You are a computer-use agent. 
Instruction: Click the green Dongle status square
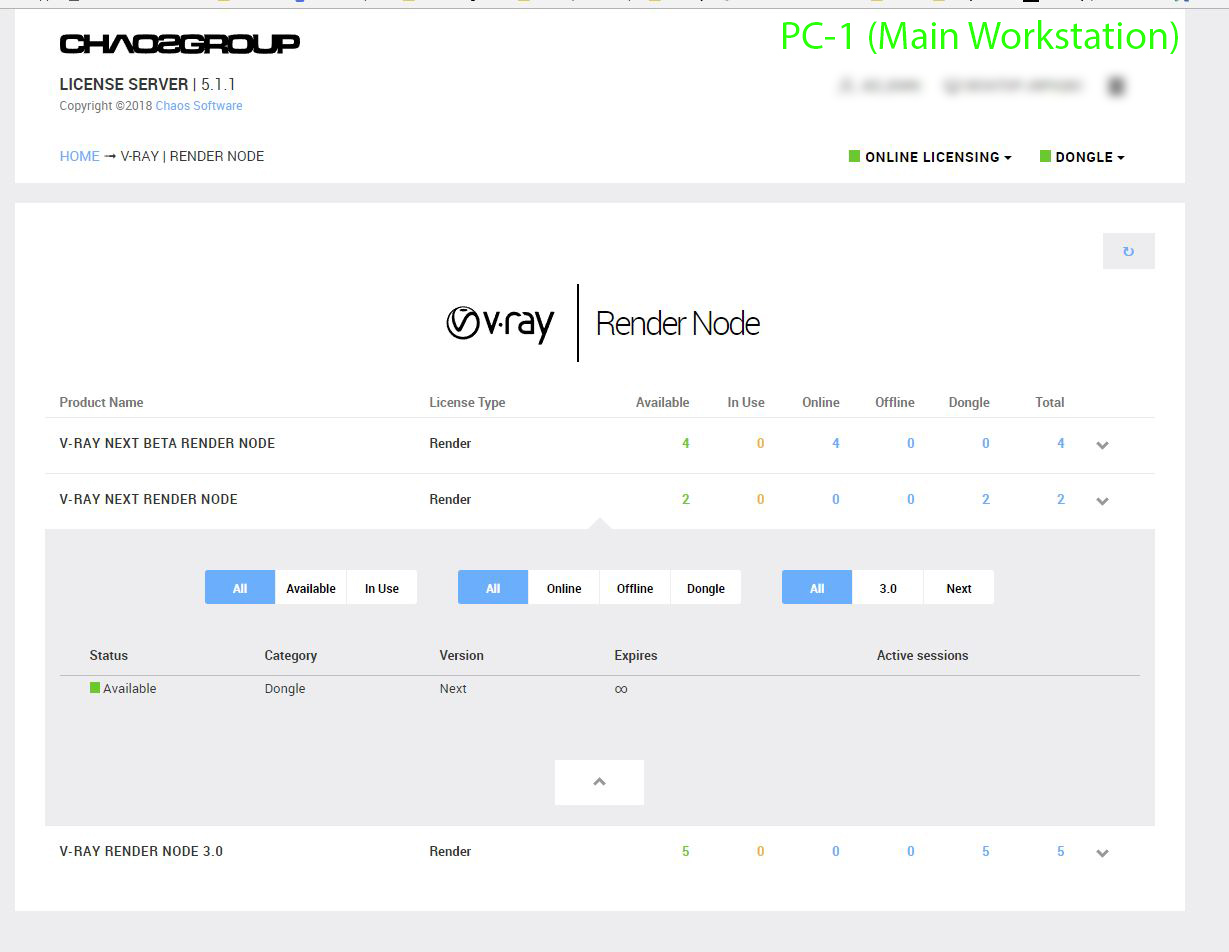pyautogui.click(x=1045, y=156)
